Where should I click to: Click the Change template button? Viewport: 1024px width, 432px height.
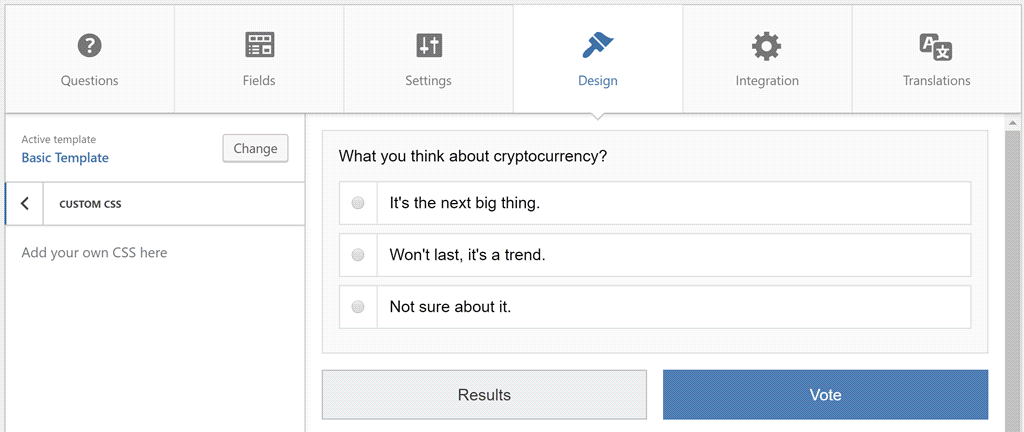click(255, 149)
